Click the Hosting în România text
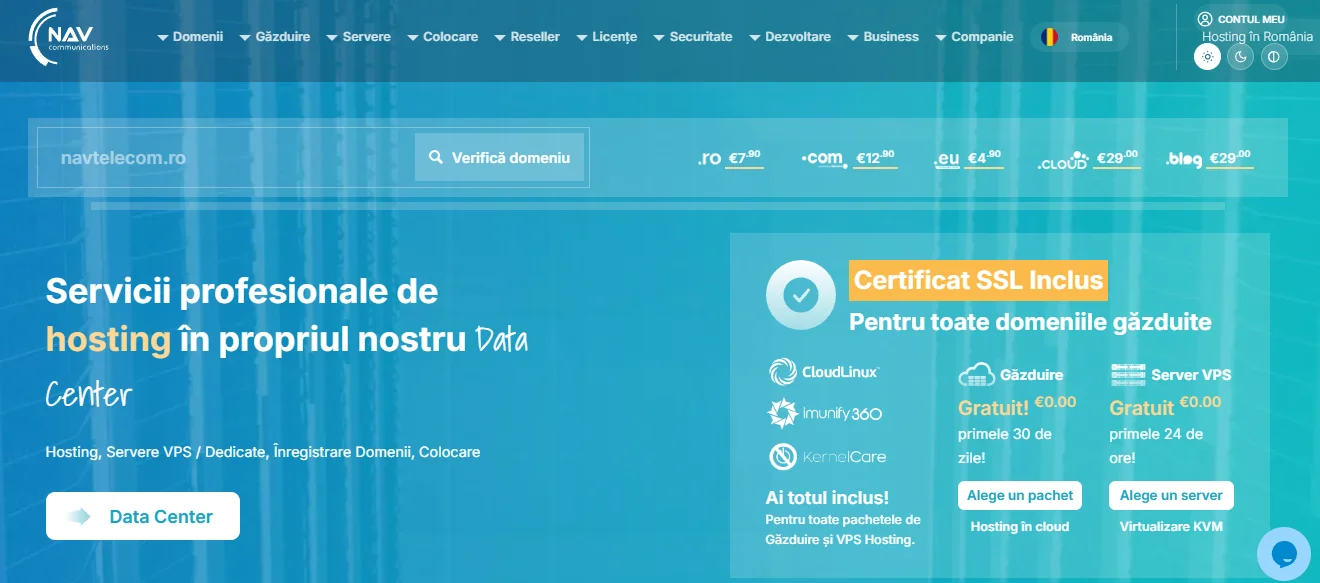Image resolution: width=1320 pixels, height=583 pixels. click(x=1257, y=36)
